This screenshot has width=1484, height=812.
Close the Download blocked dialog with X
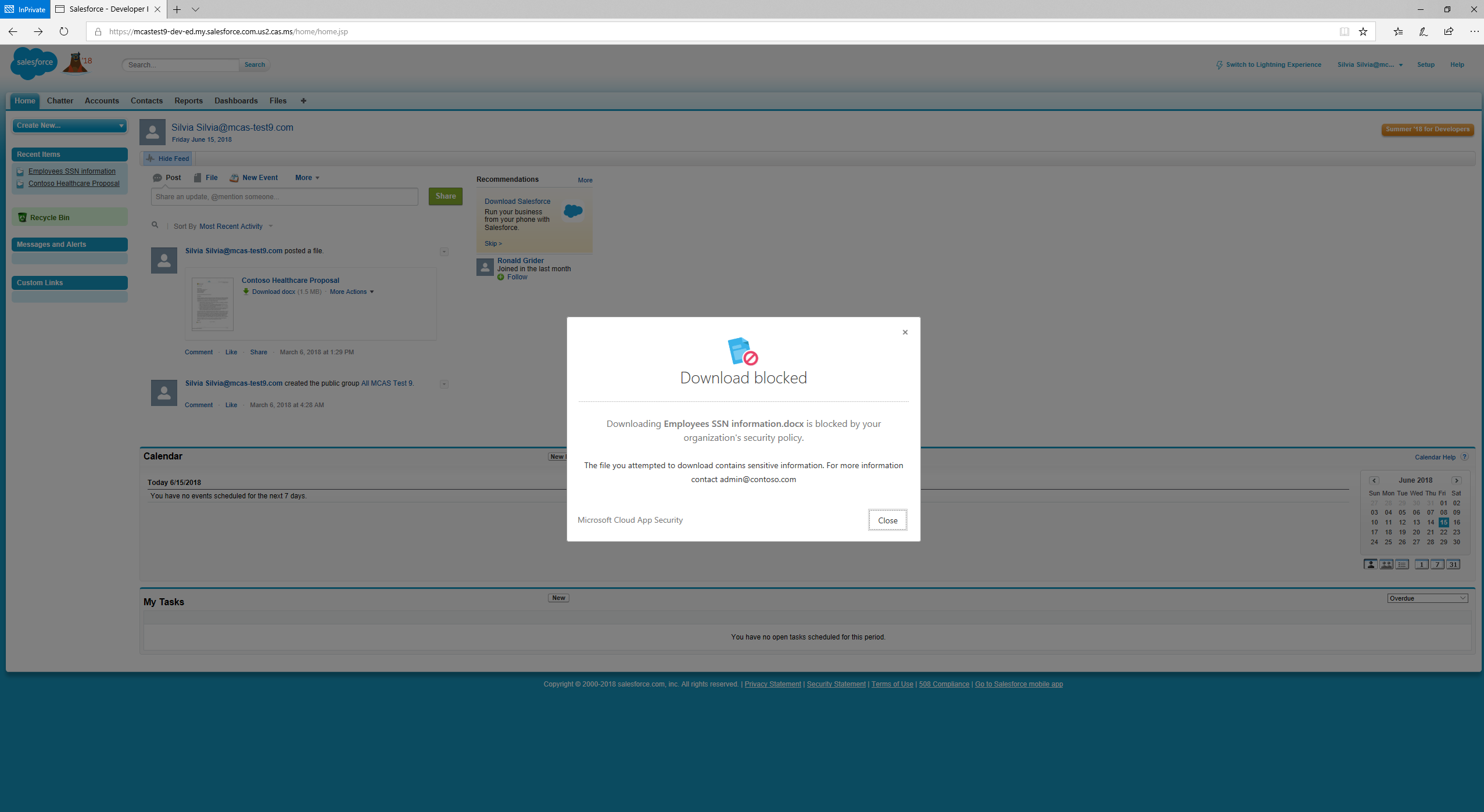[905, 332]
